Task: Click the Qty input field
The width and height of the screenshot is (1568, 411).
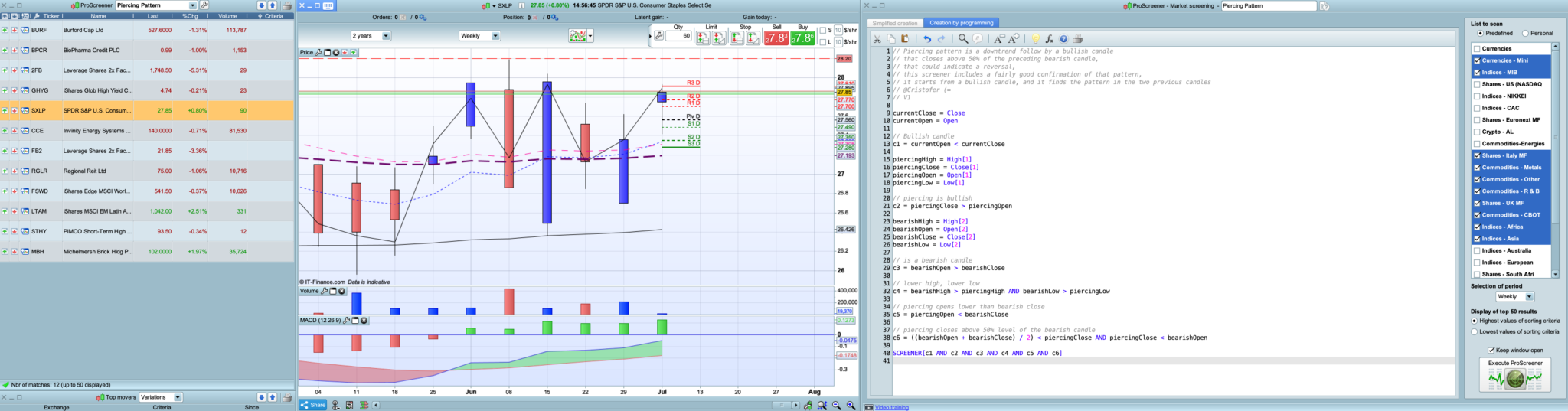Action: click(678, 36)
